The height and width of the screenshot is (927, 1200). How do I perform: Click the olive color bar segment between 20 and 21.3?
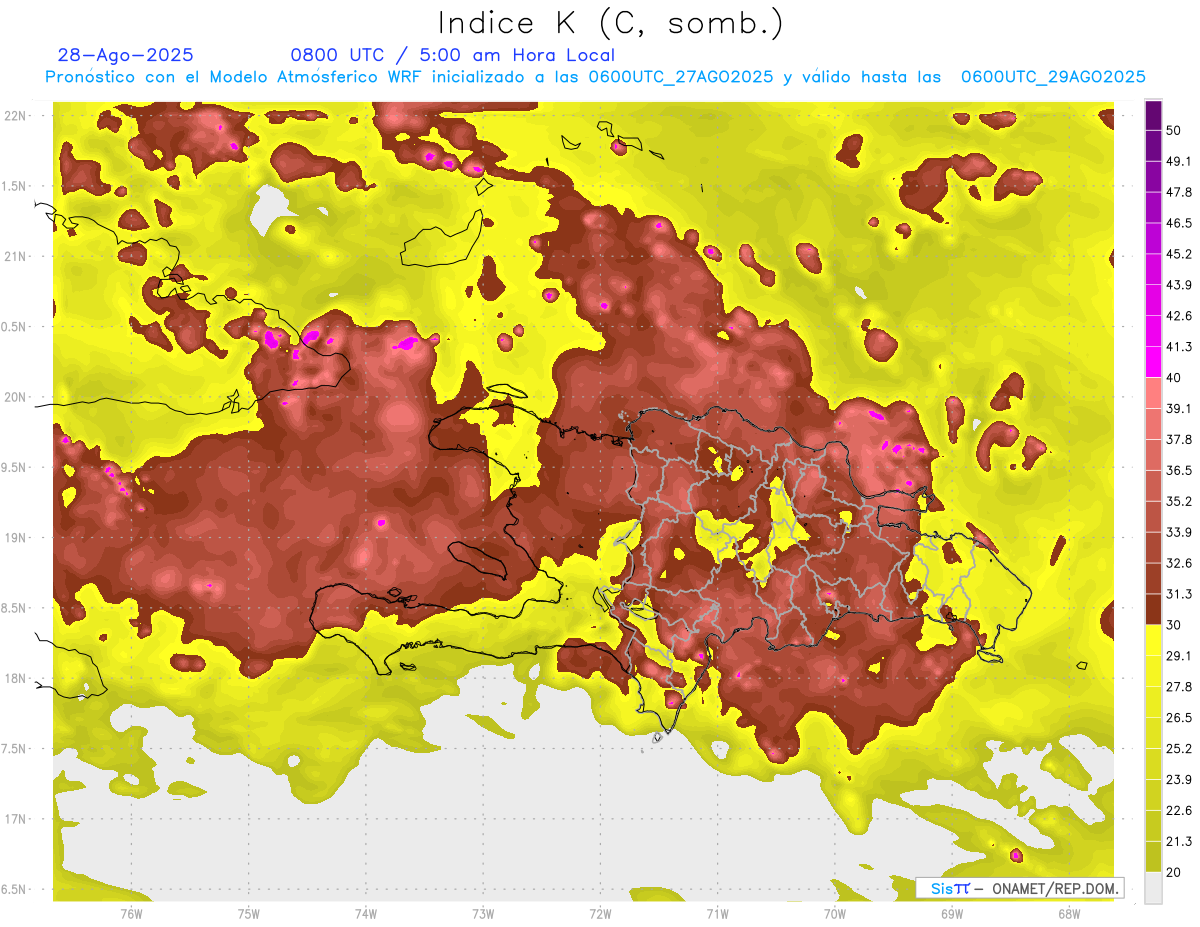point(1153,856)
